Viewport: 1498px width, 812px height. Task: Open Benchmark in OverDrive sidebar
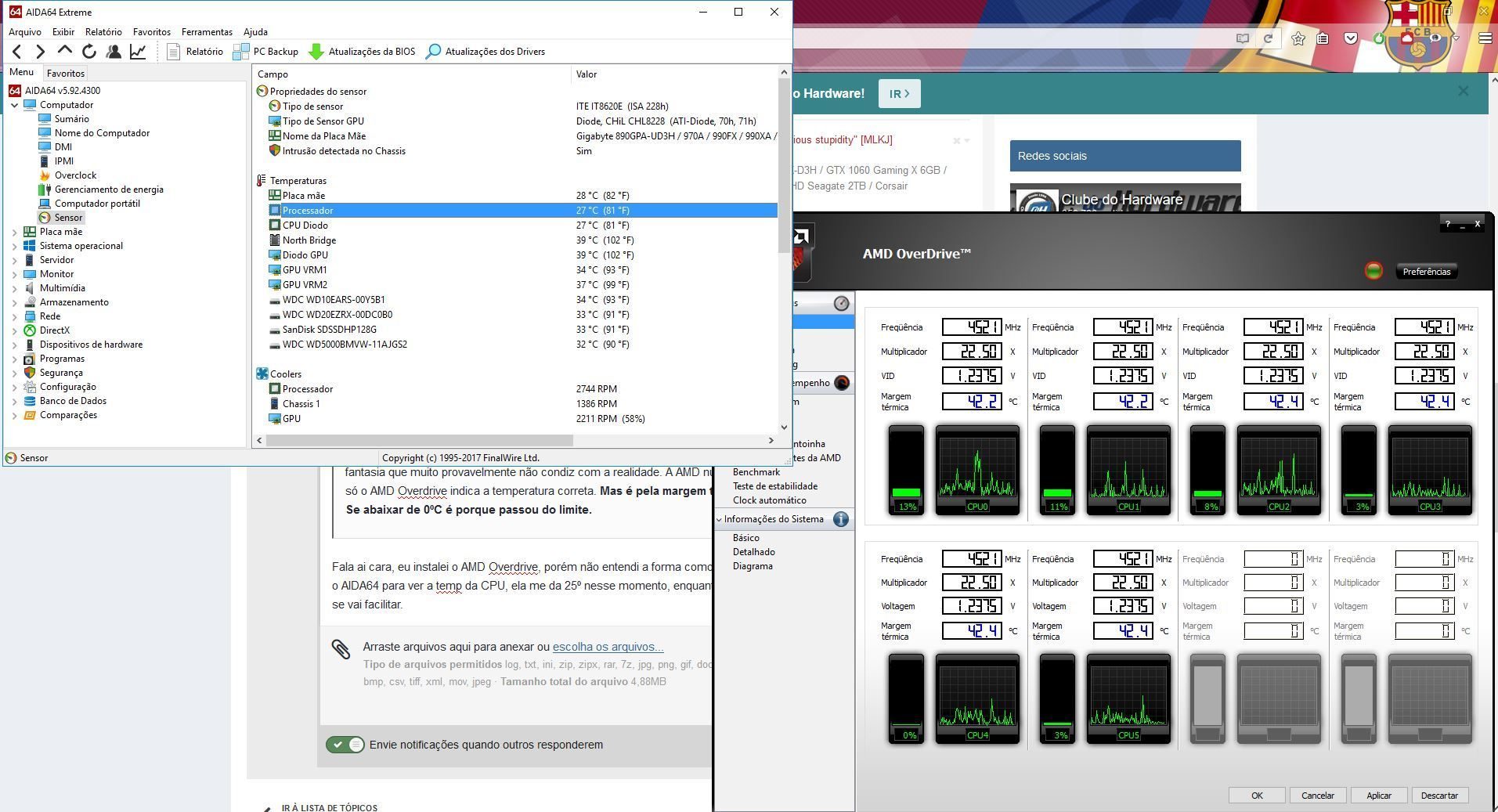pos(756,472)
